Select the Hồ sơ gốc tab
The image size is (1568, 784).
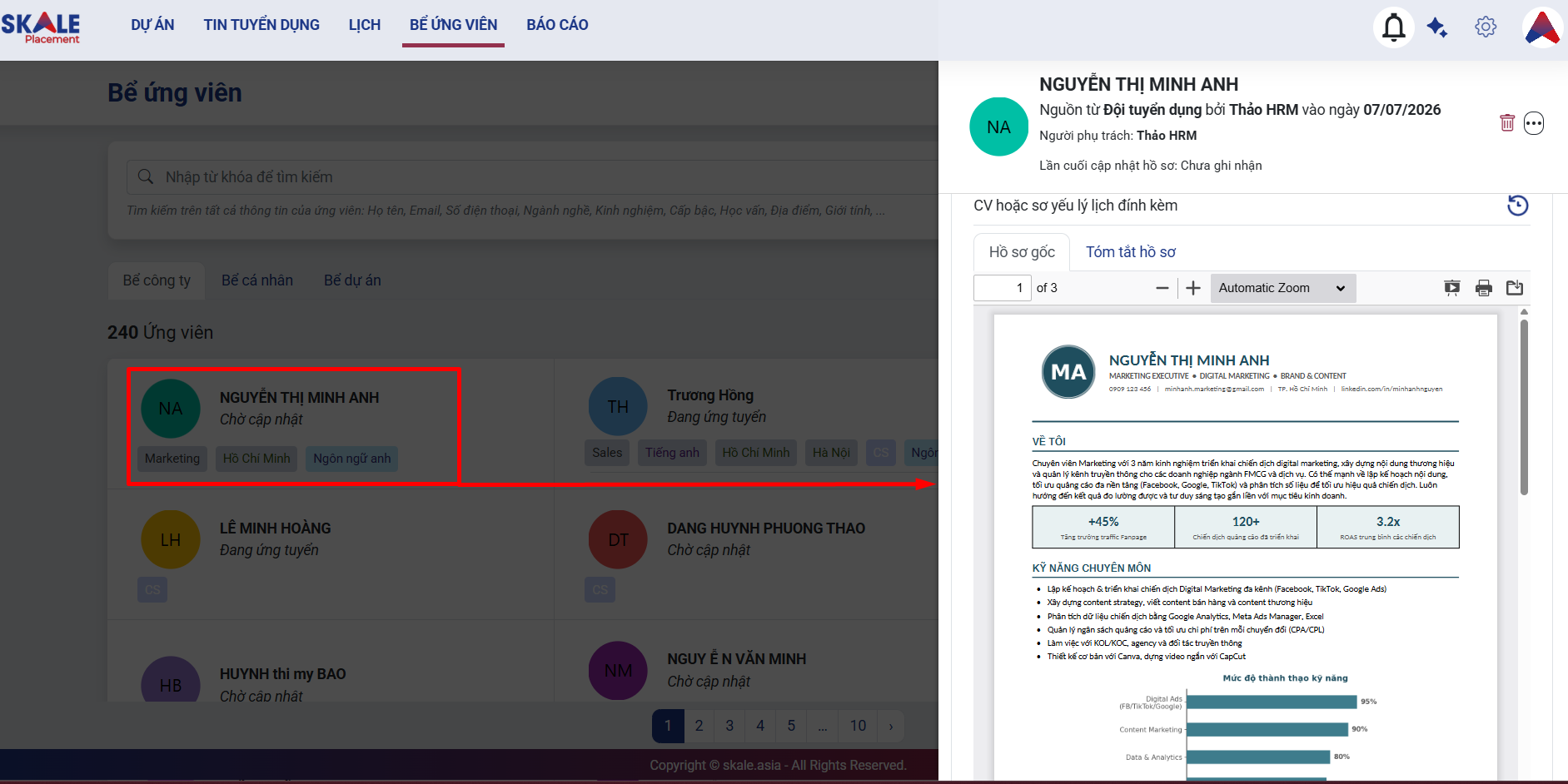click(1022, 252)
